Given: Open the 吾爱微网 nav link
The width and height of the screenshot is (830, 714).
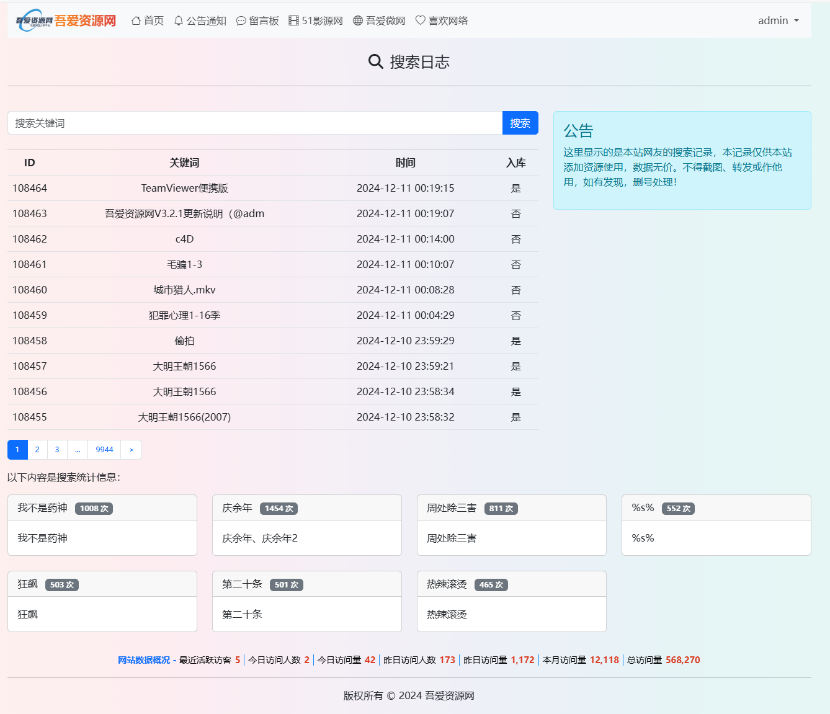Looking at the screenshot, I should pos(379,21).
